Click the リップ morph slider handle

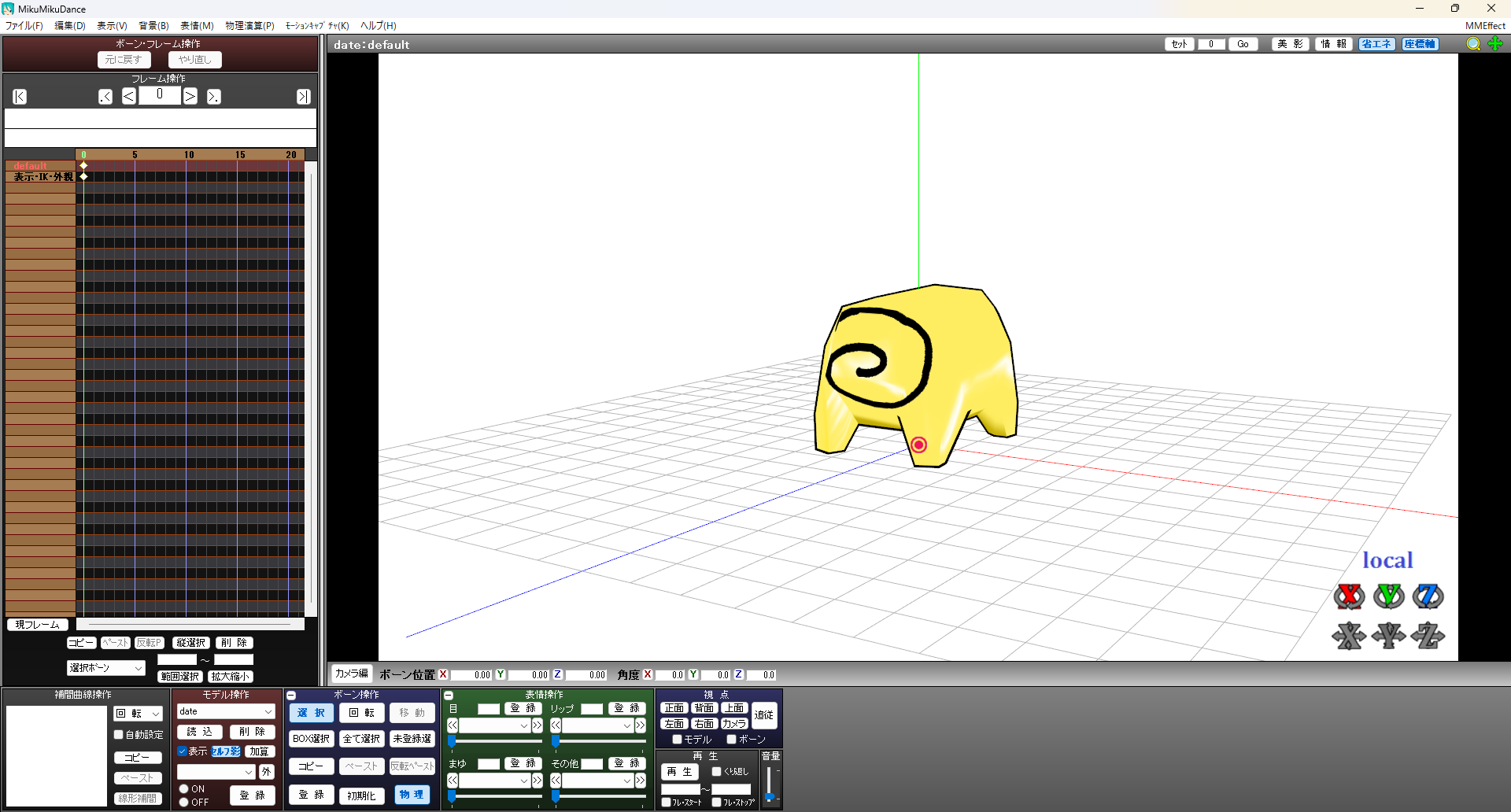coord(556,741)
